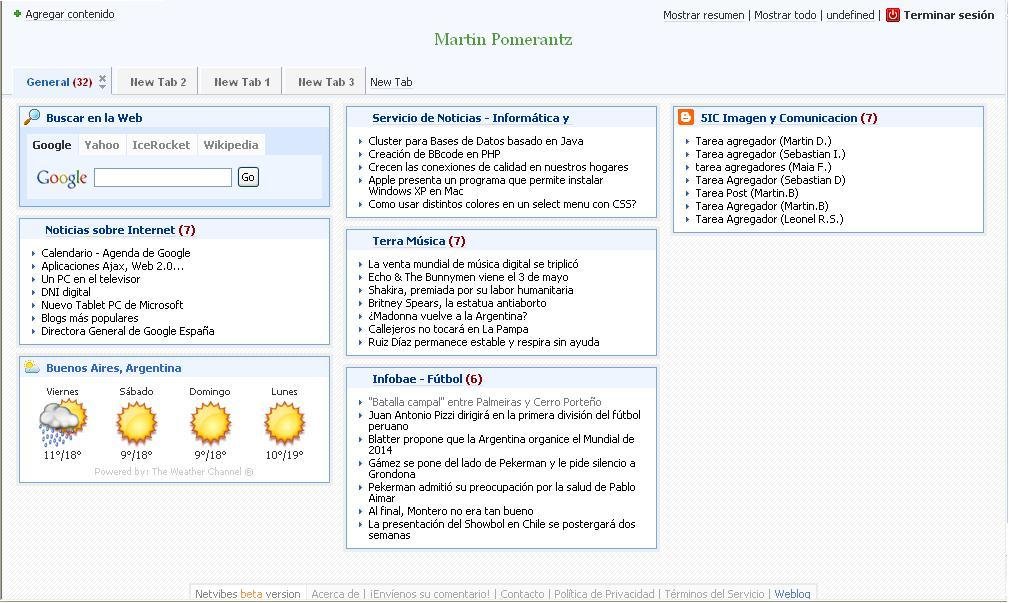The height and width of the screenshot is (603, 1009).
Task: Click the Lunes sunny weather icon
Action: pos(284,423)
